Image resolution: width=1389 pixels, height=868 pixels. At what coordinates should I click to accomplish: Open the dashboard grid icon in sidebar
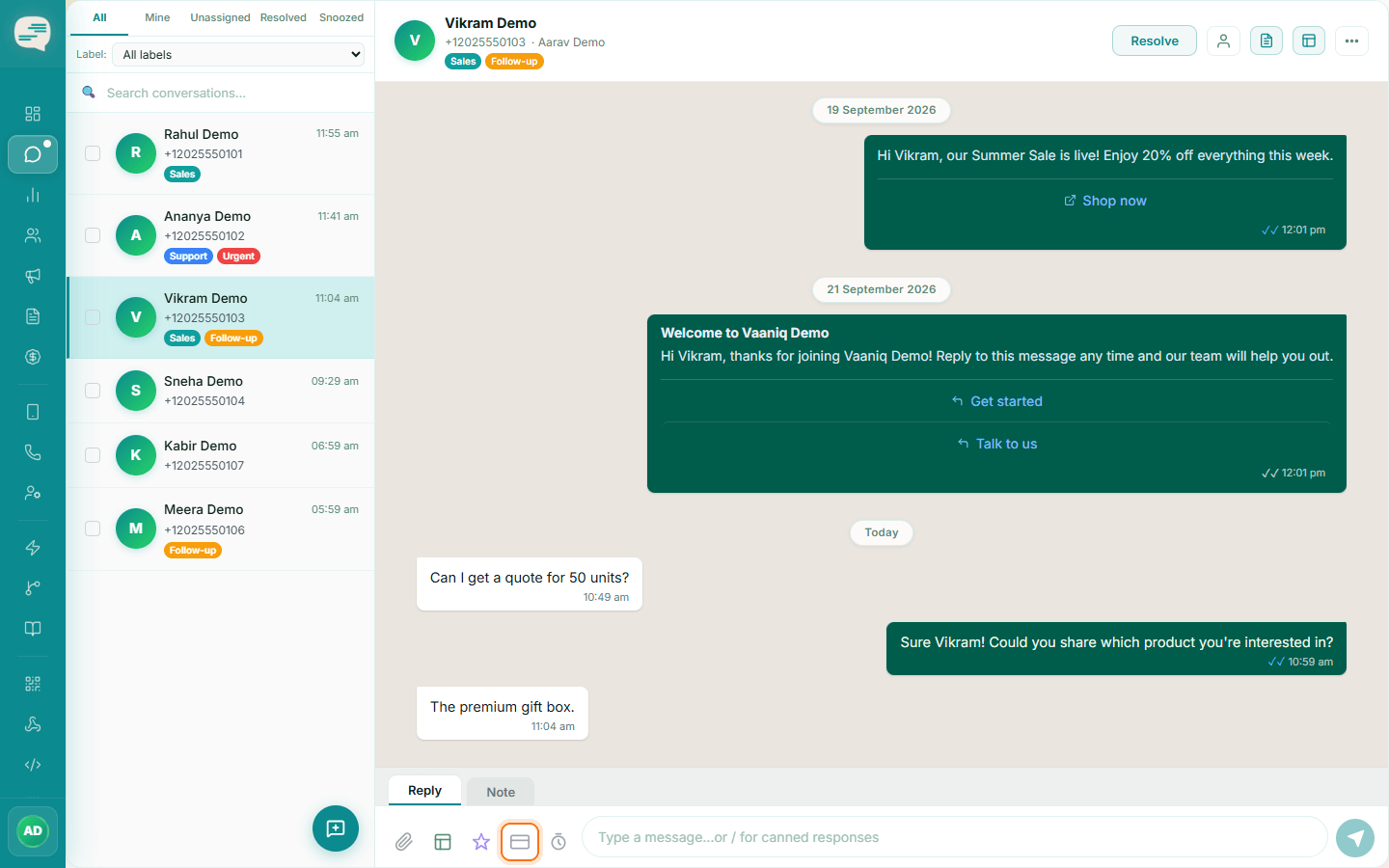(x=33, y=114)
